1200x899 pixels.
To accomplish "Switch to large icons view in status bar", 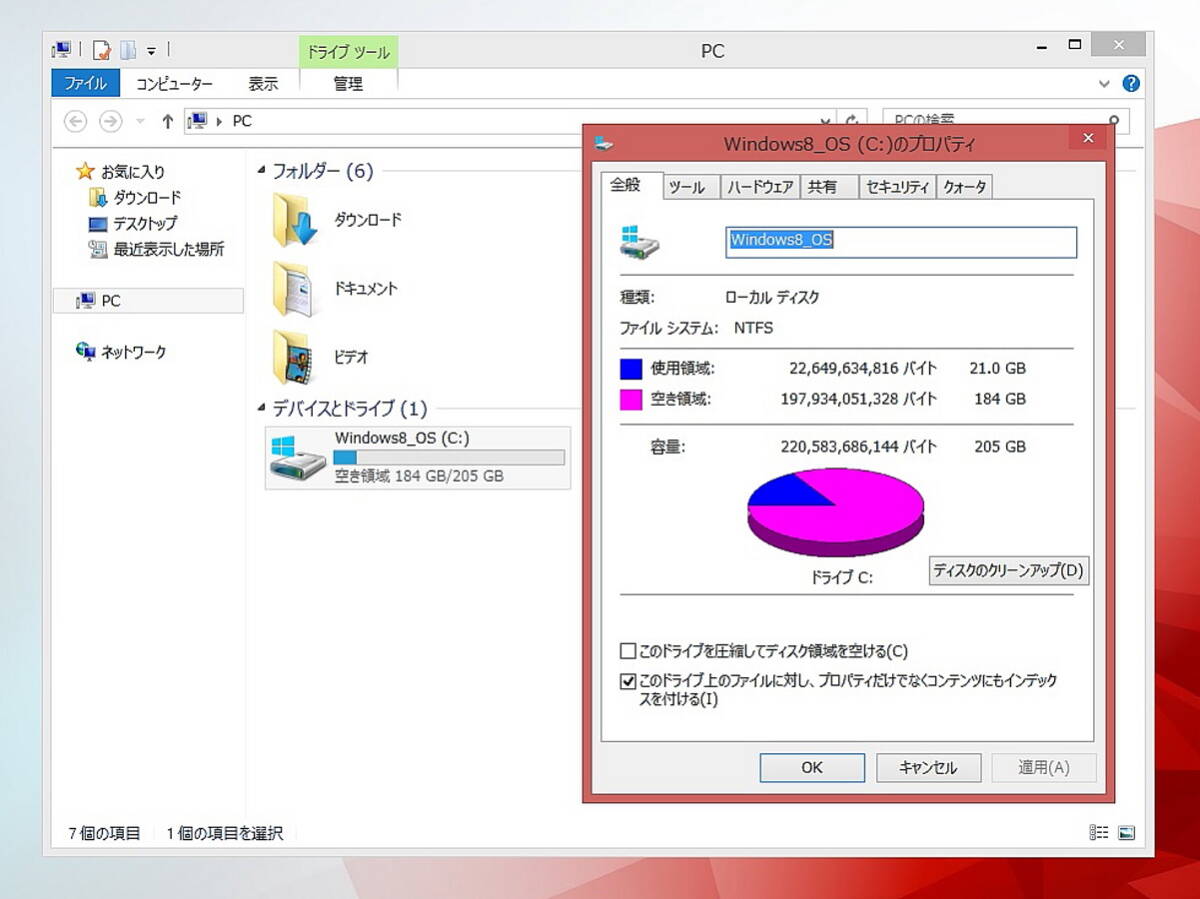I will (x=1126, y=832).
